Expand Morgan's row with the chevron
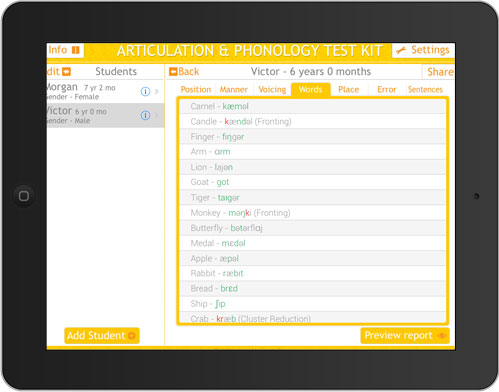The image size is (499, 392). click(x=157, y=91)
